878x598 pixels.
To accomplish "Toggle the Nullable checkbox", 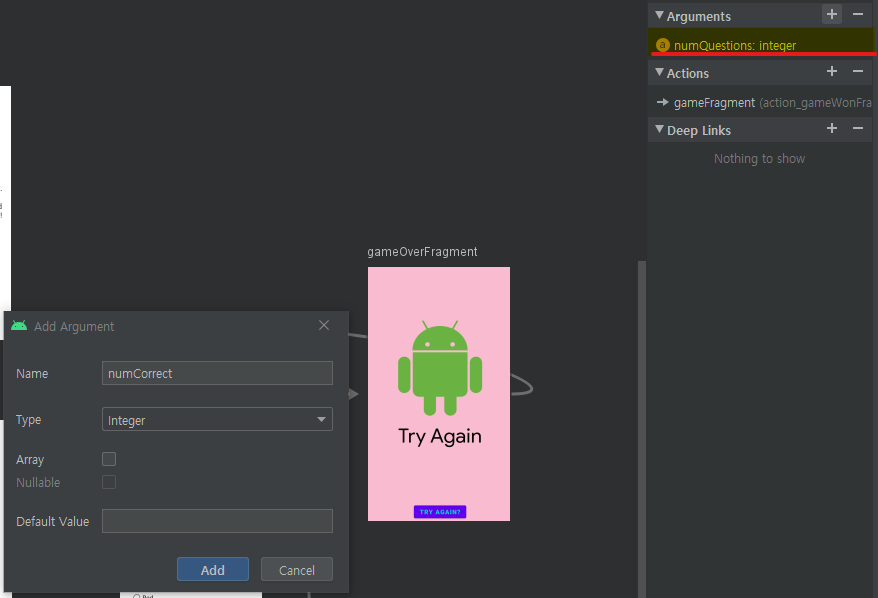I will pyautogui.click(x=109, y=482).
